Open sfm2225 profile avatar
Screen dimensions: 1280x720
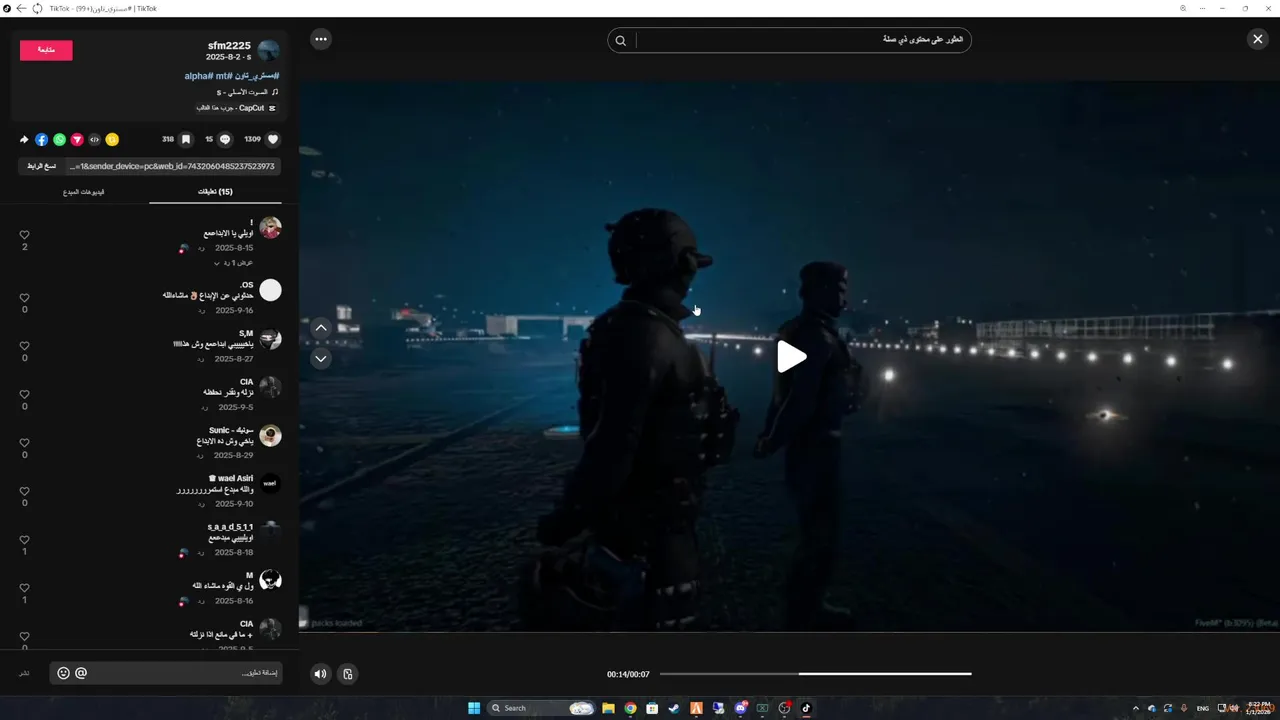(268, 51)
